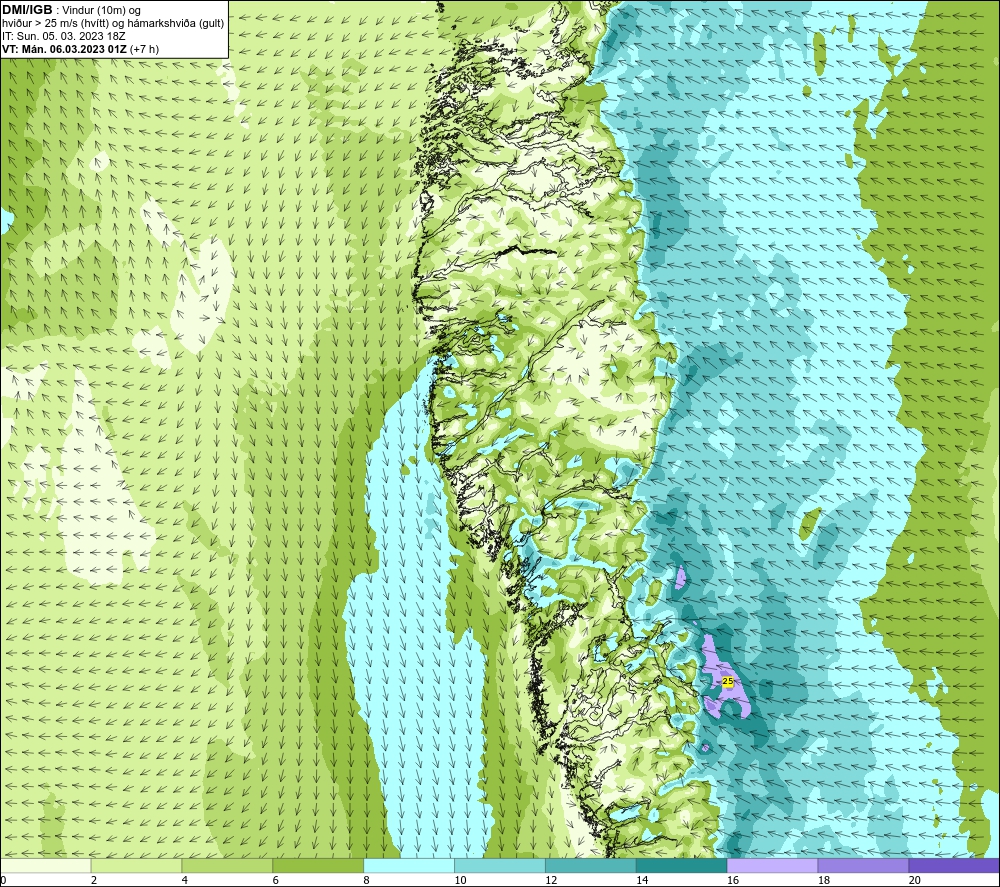
Task: Click the 16–18 m/s lavender legend swatch
Action: pos(772,866)
